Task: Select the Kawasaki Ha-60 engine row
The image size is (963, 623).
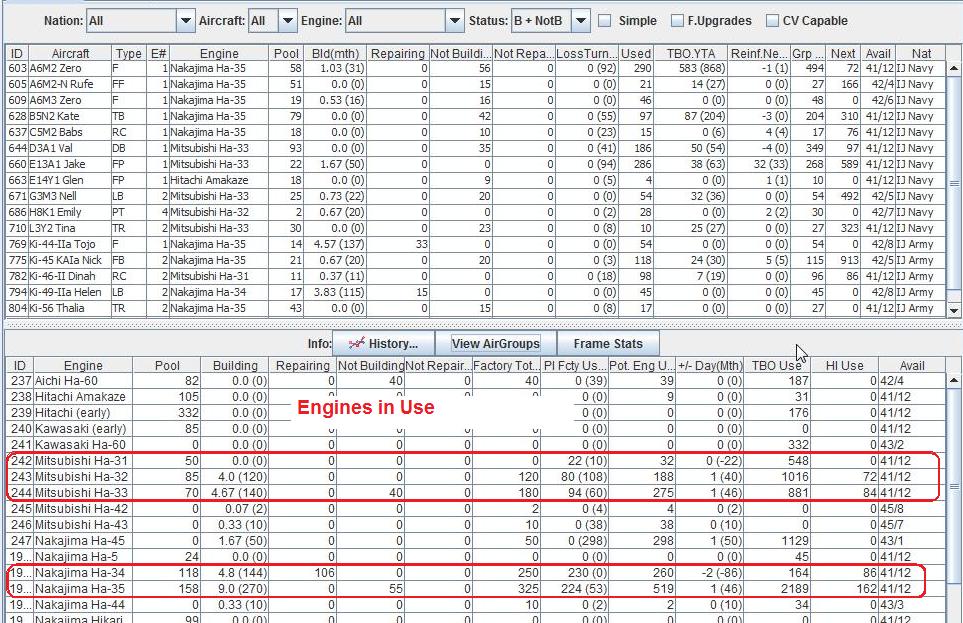Action: tap(475, 445)
